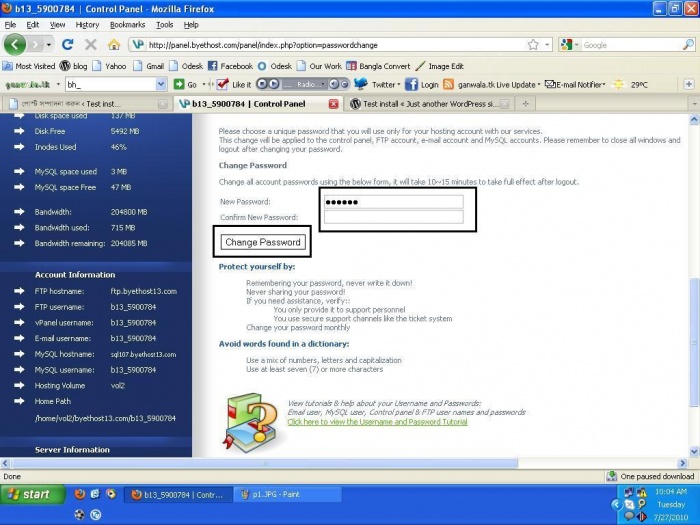Click the green Back navigation arrow
Screen dimensions: 700x525
pyautogui.click(x=15, y=45)
